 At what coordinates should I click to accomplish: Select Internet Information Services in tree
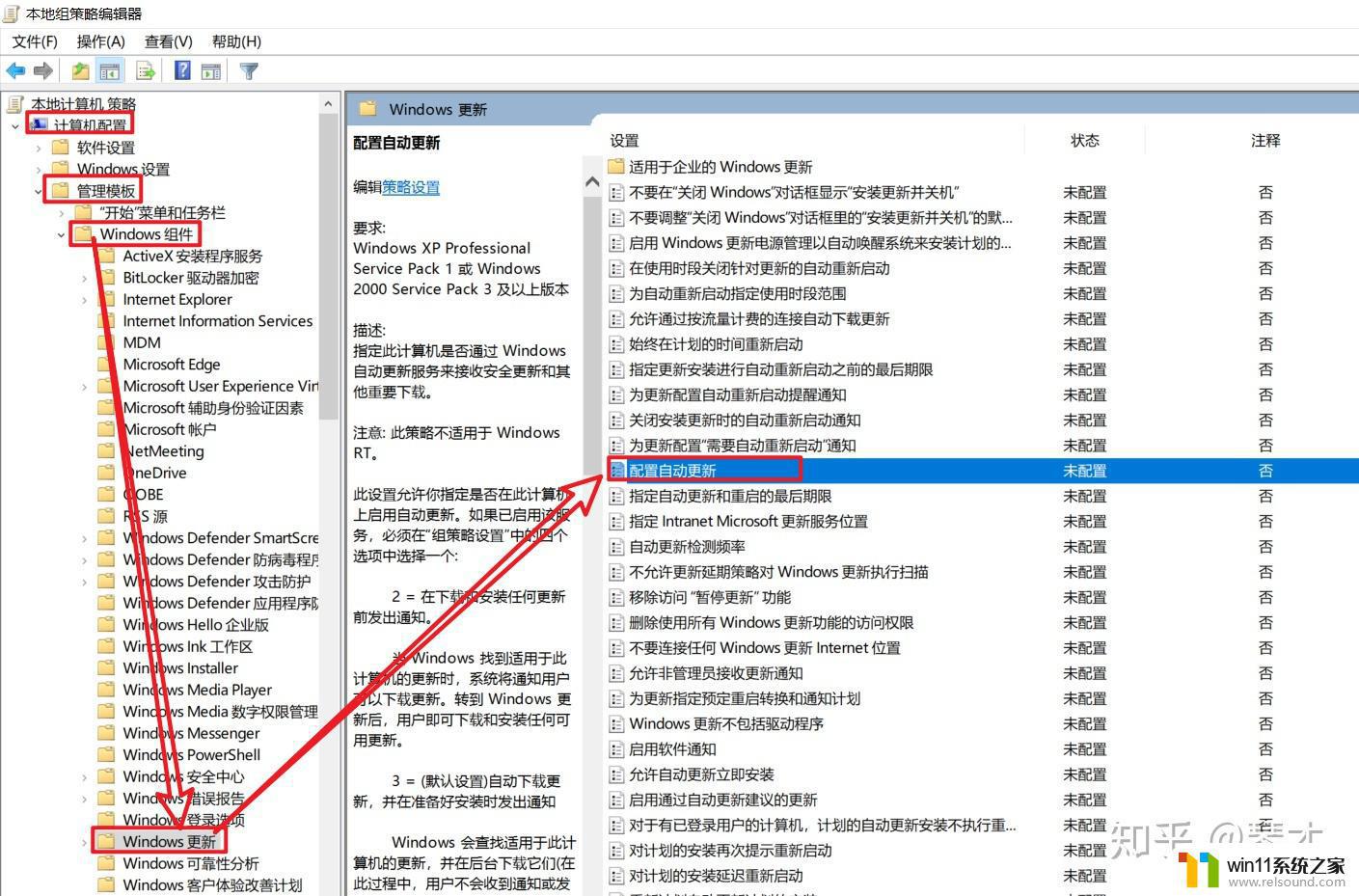217,320
